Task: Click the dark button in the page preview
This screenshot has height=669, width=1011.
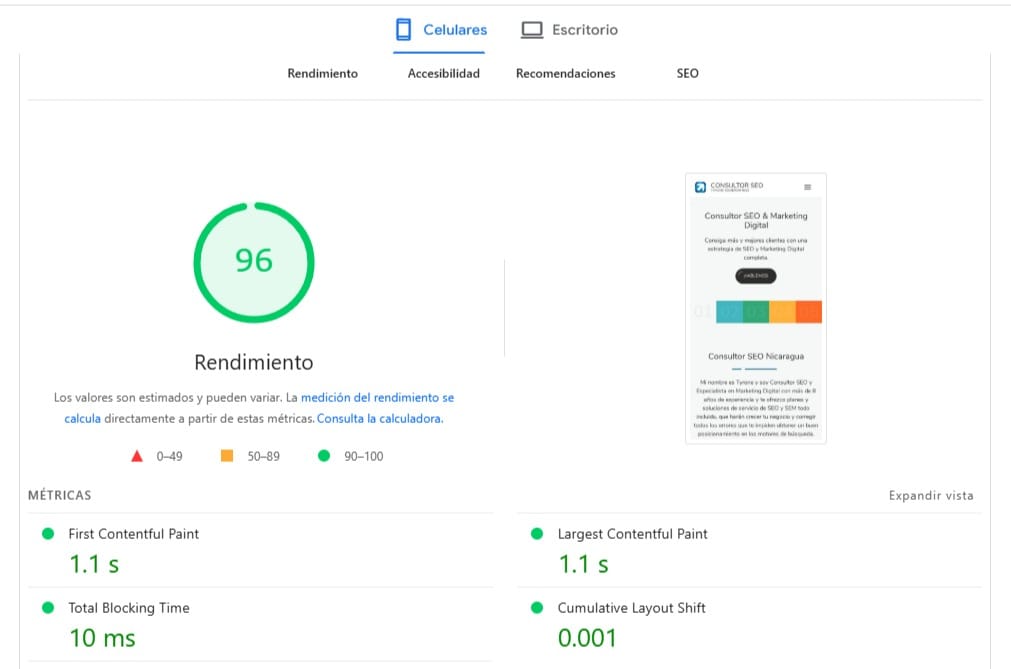Action: coord(756,276)
